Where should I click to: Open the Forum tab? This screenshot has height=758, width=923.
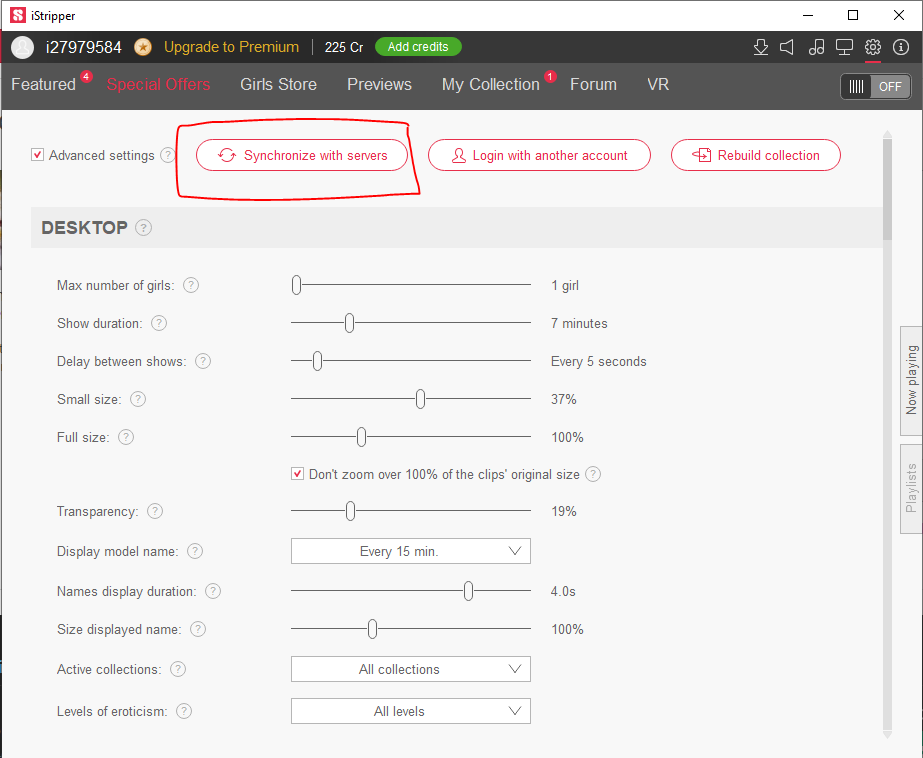593,85
